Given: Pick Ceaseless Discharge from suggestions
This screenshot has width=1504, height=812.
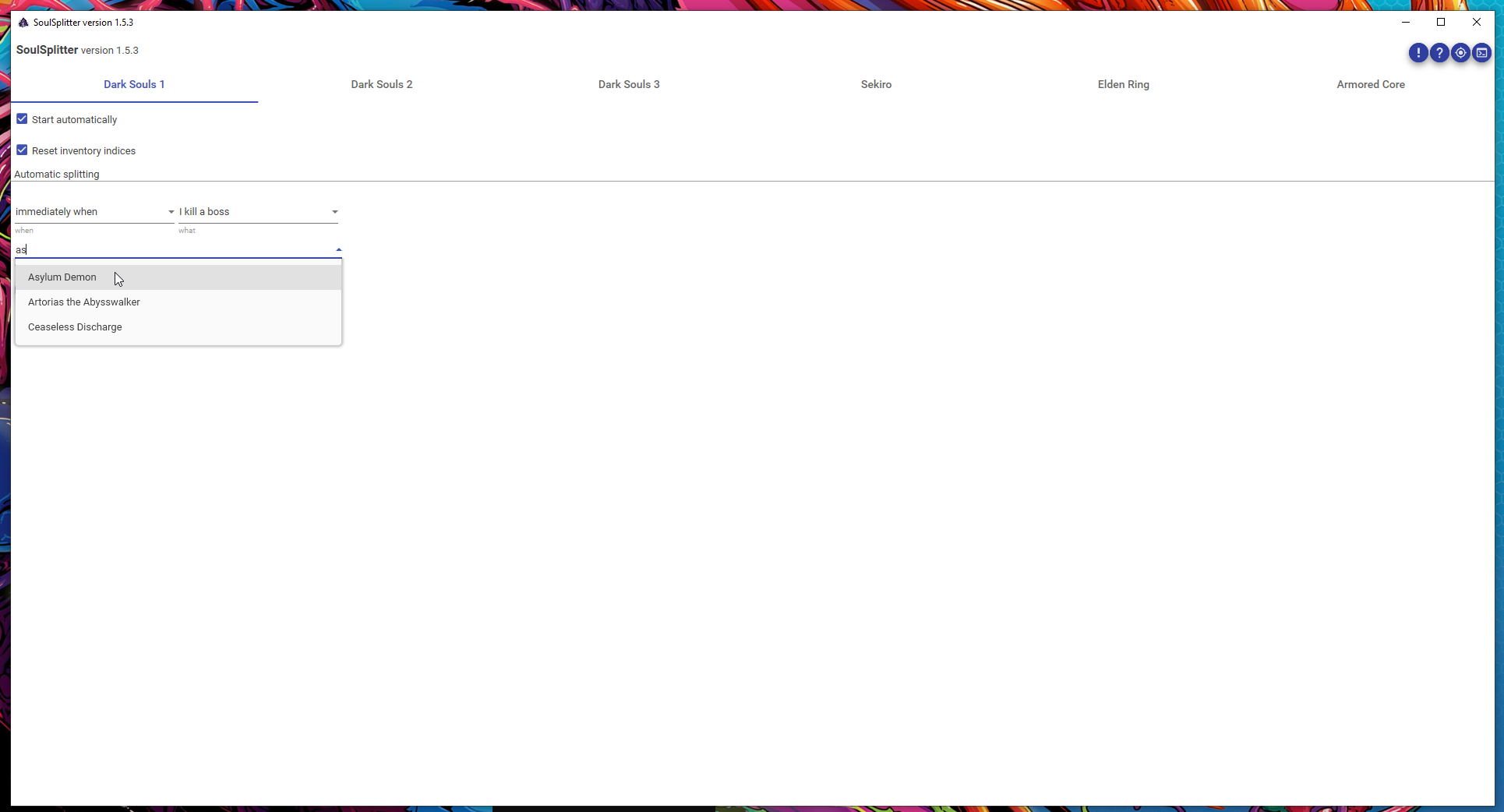Looking at the screenshot, I should click(x=75, y=327).
